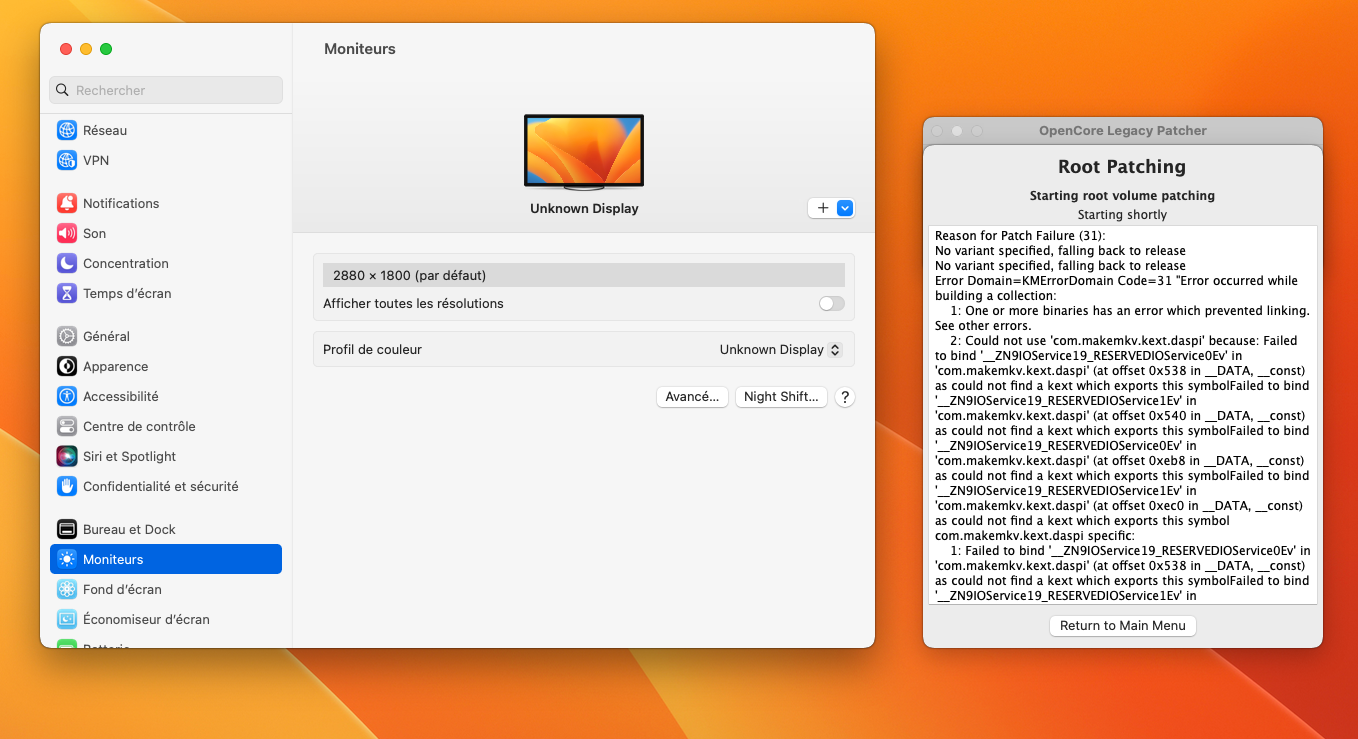
Task: Open Fond d'écran settings
Action: point(166,589)
